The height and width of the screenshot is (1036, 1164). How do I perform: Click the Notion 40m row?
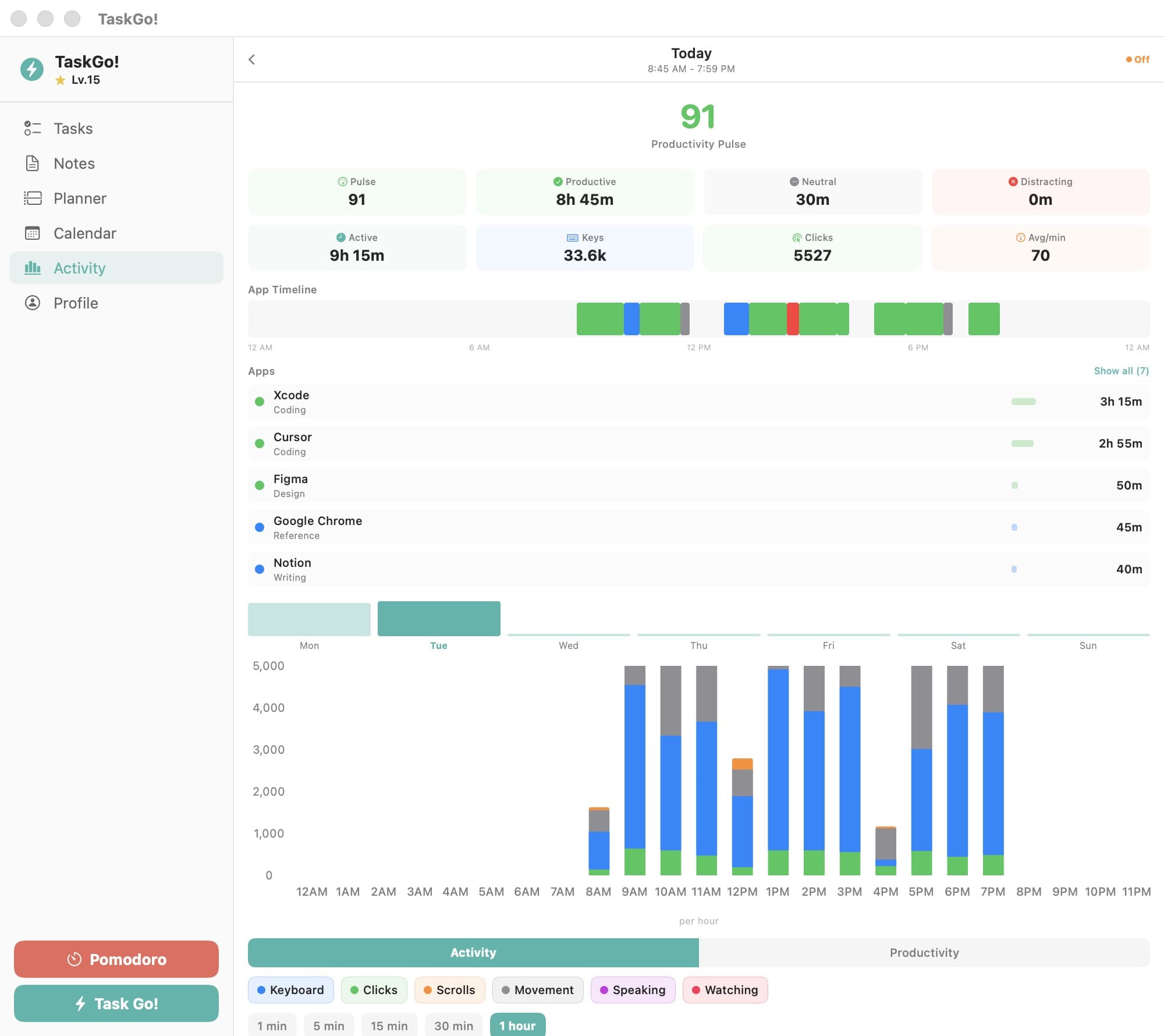pyautogui.click(x=698, y=569)
